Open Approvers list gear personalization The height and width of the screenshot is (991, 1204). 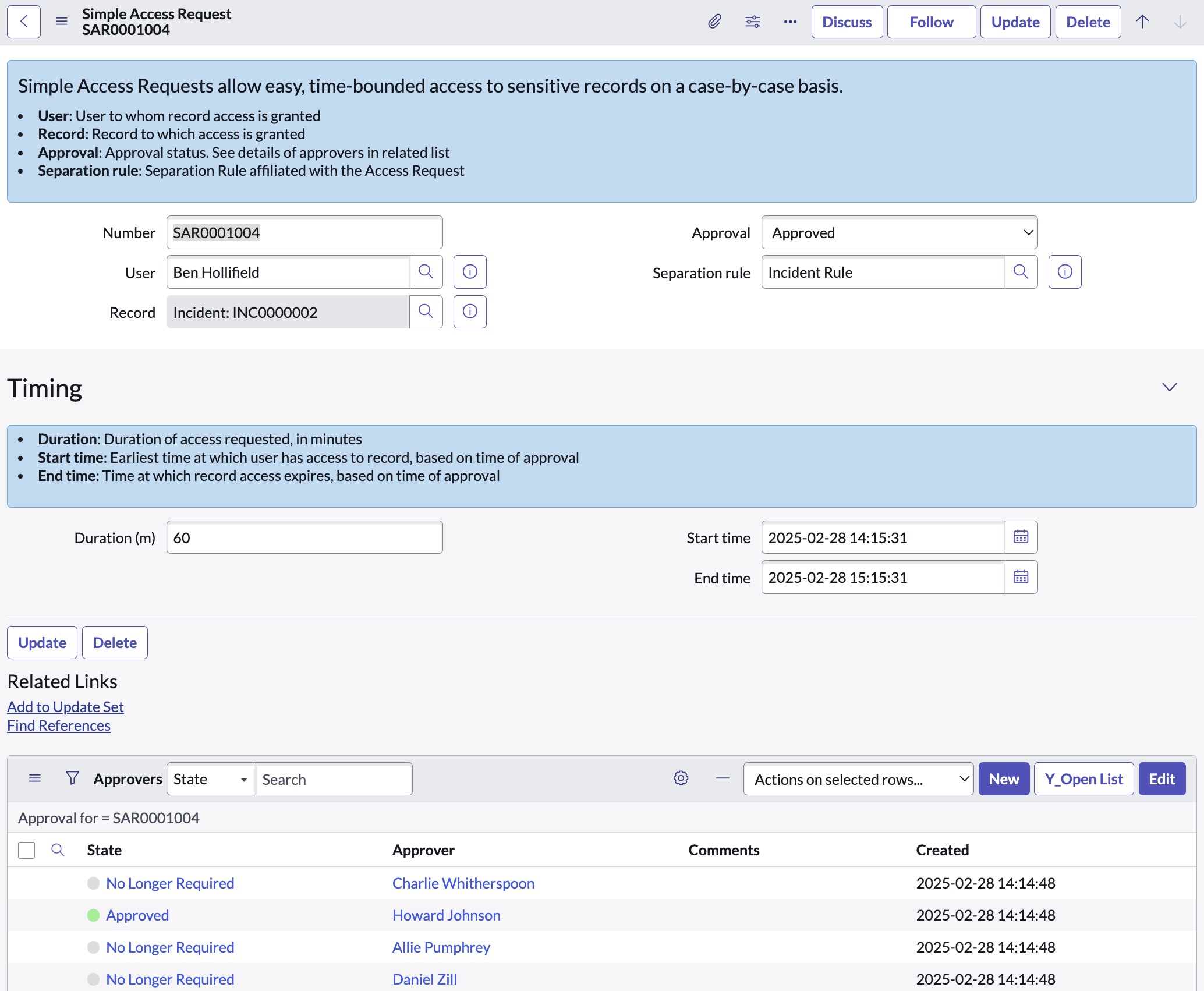pos(681,778)
